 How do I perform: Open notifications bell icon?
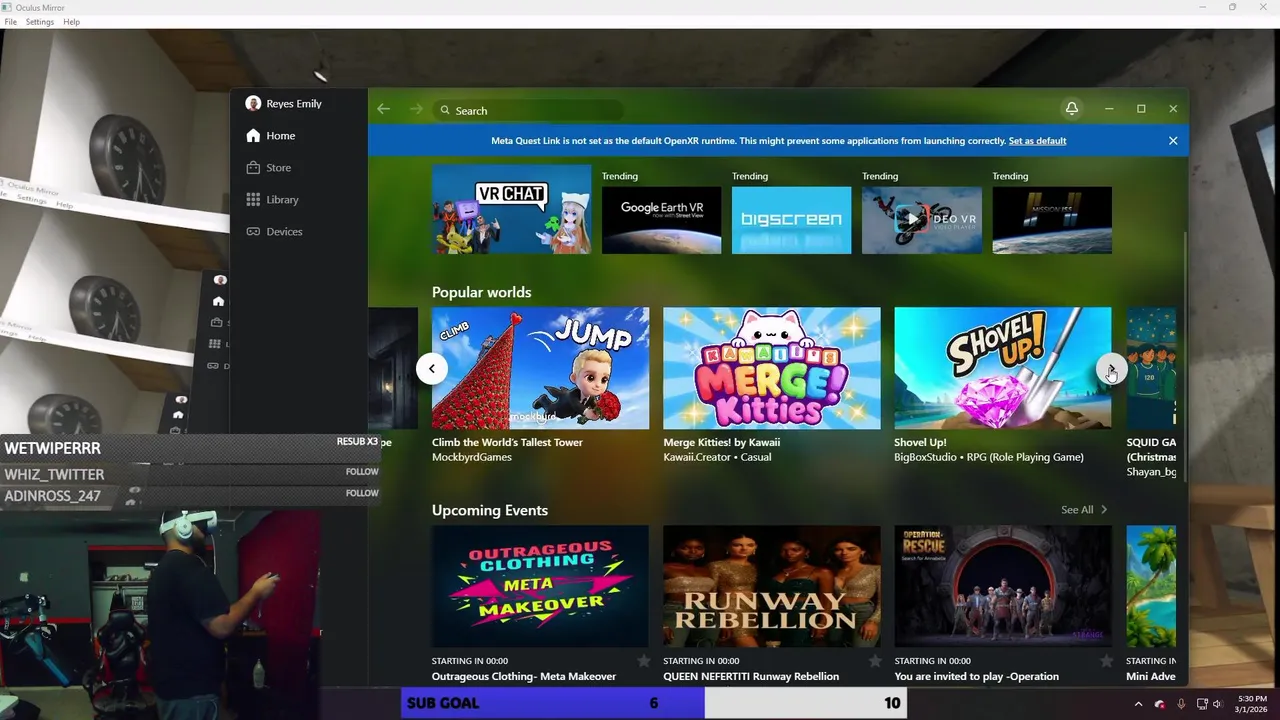(1072, 109)
